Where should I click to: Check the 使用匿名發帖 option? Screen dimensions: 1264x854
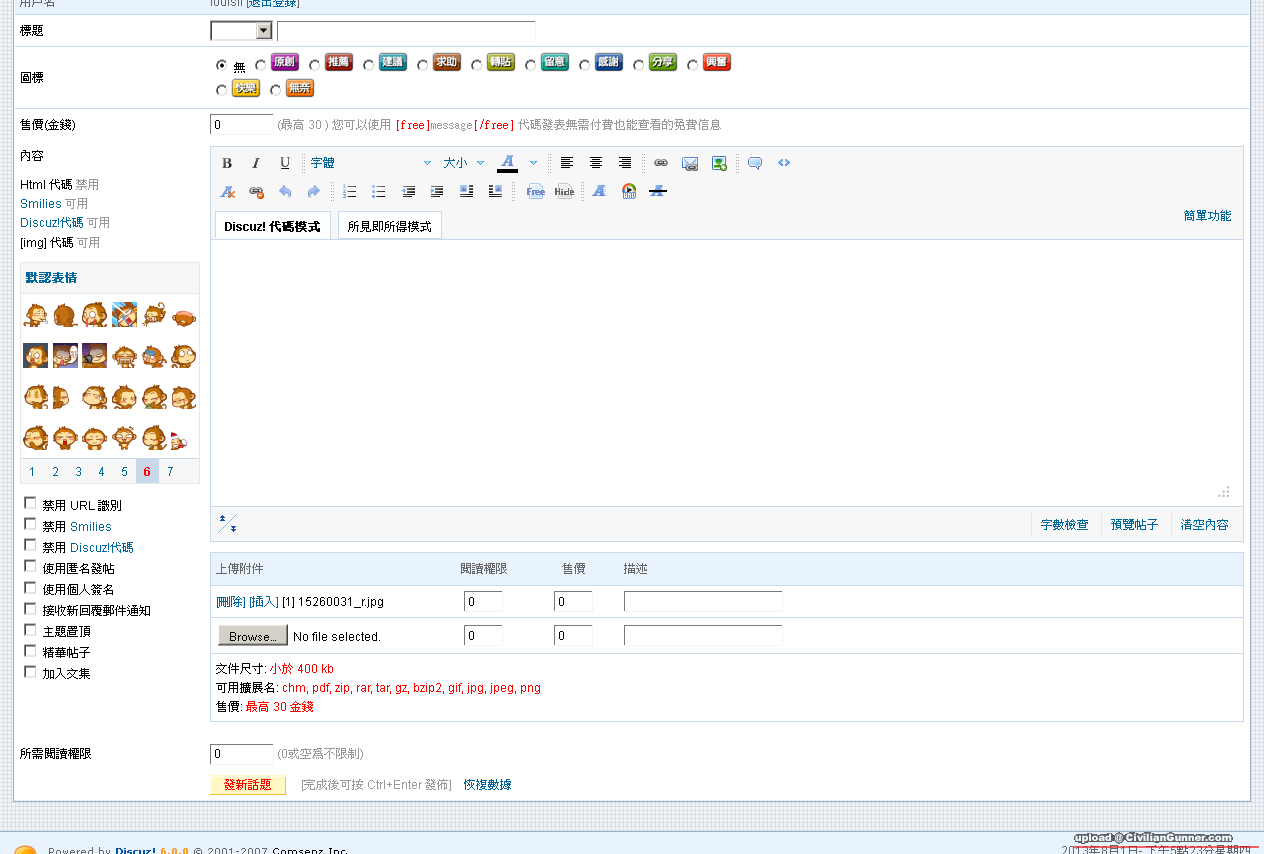[x=30, y=567]
